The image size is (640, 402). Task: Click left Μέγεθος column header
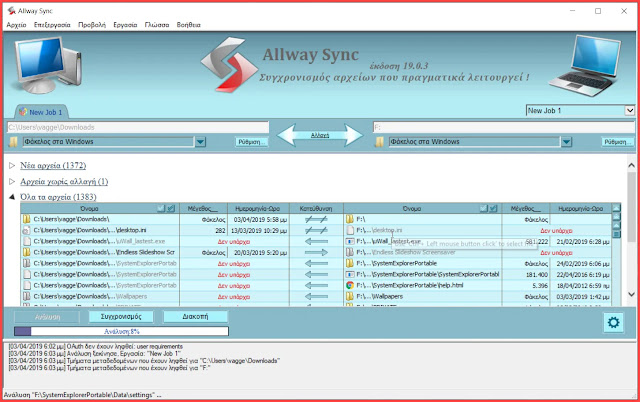click(203, 209)
